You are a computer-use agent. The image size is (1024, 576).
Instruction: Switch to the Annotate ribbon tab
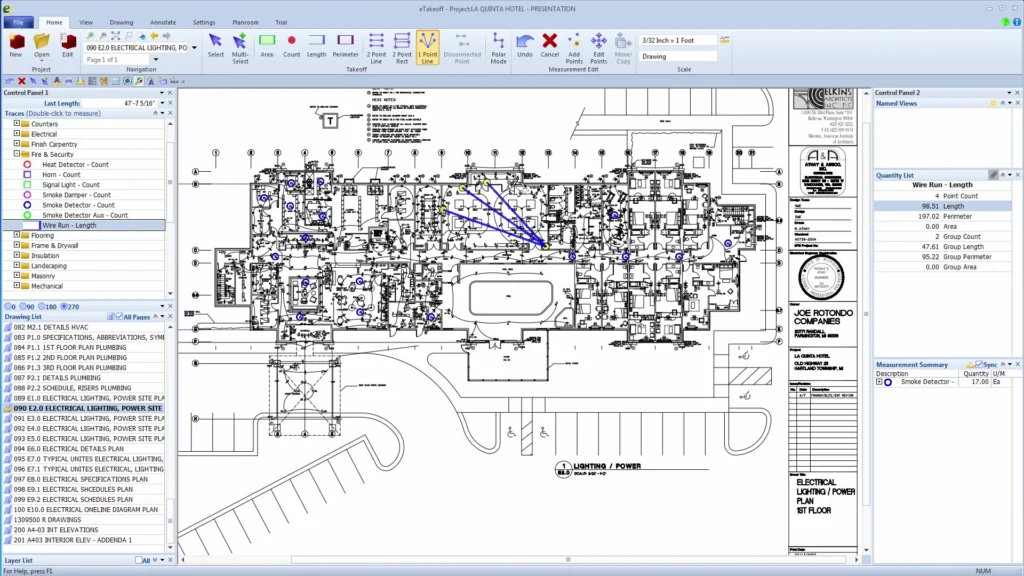(163, 22)
